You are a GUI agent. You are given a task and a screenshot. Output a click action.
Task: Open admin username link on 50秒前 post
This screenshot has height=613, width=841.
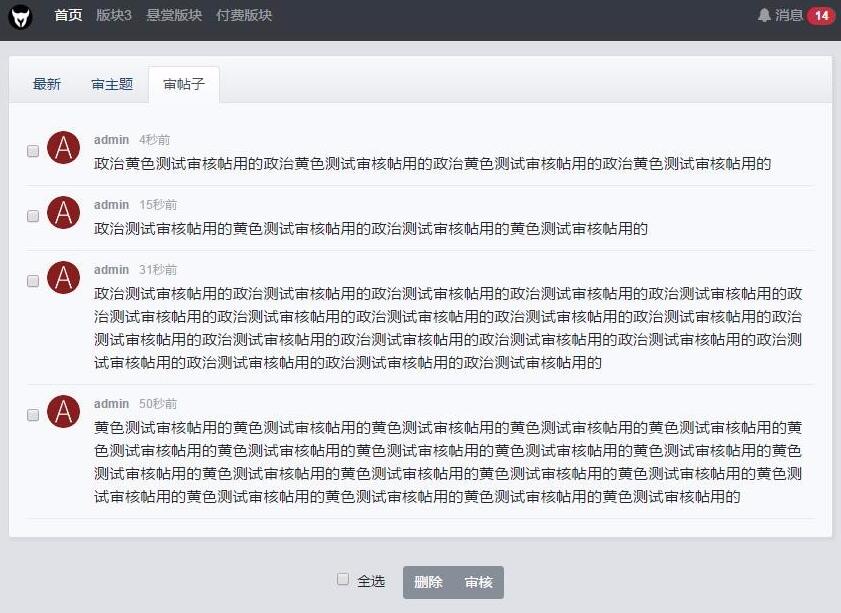[x=112, y=403]
